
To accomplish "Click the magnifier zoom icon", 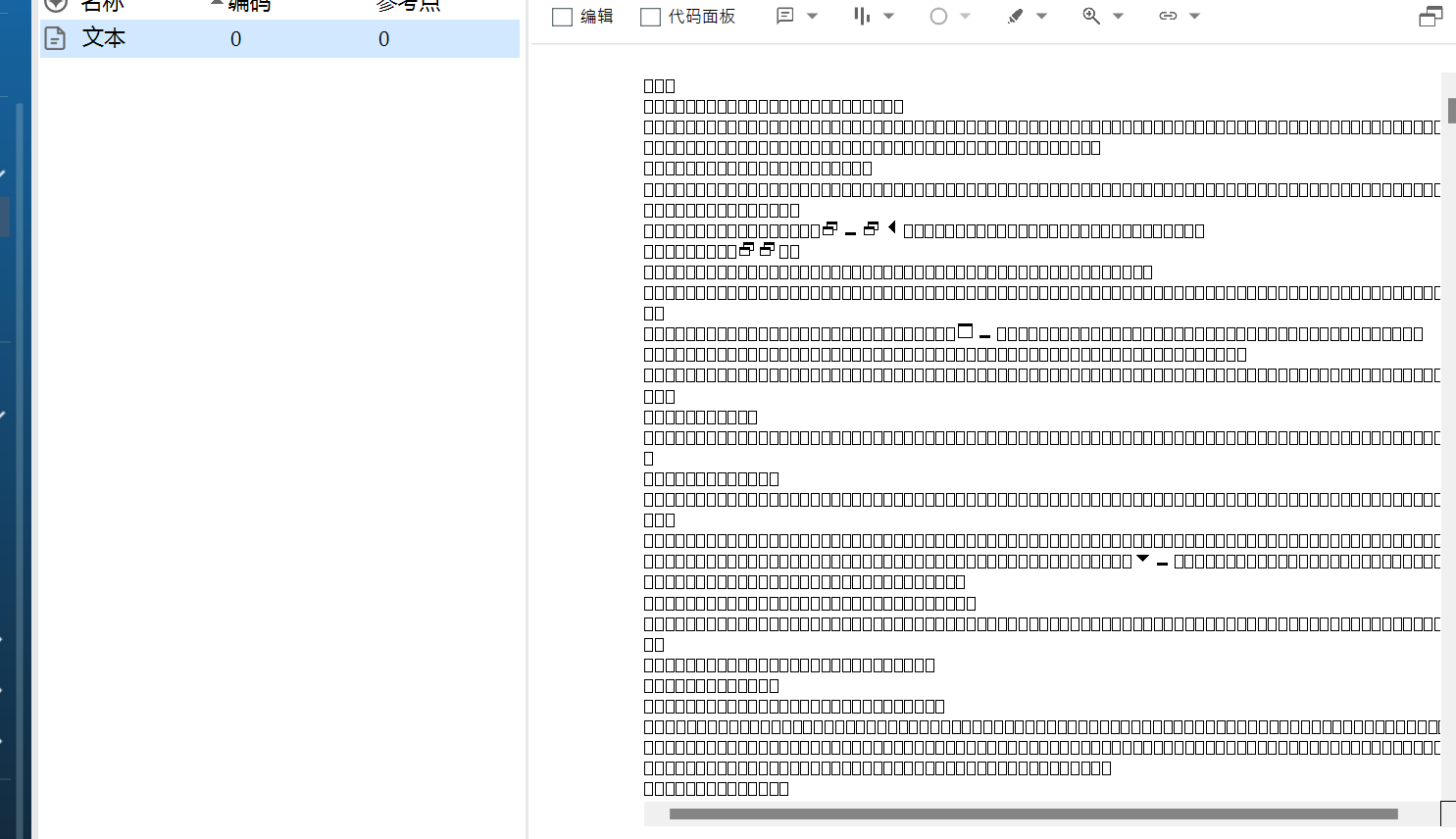I will click(1091, 16).
